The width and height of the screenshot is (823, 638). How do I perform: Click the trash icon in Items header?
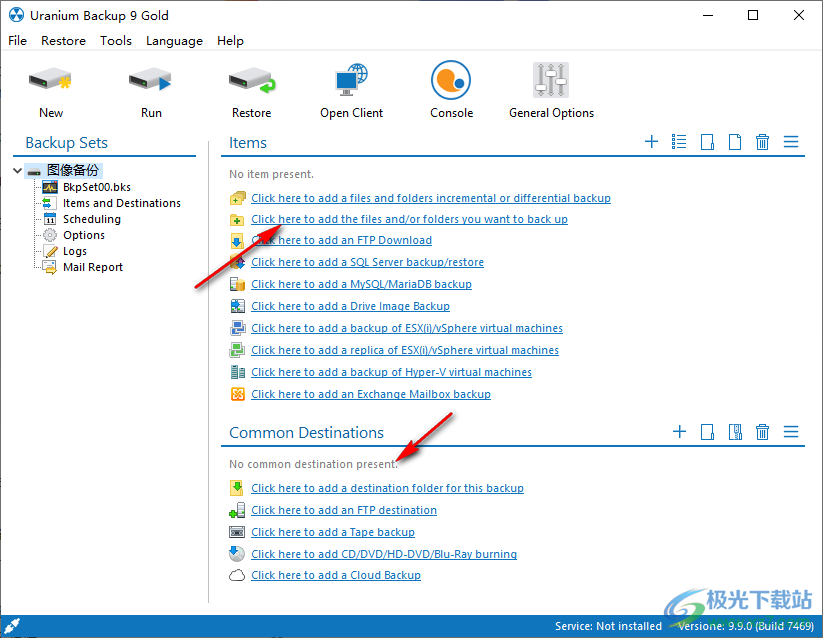point(762,142)
